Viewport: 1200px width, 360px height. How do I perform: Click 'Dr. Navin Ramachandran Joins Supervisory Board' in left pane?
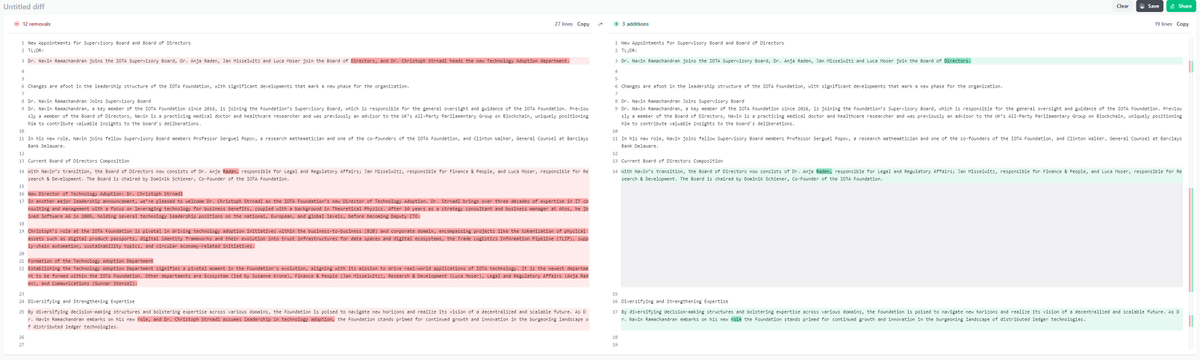coord(89,102)
